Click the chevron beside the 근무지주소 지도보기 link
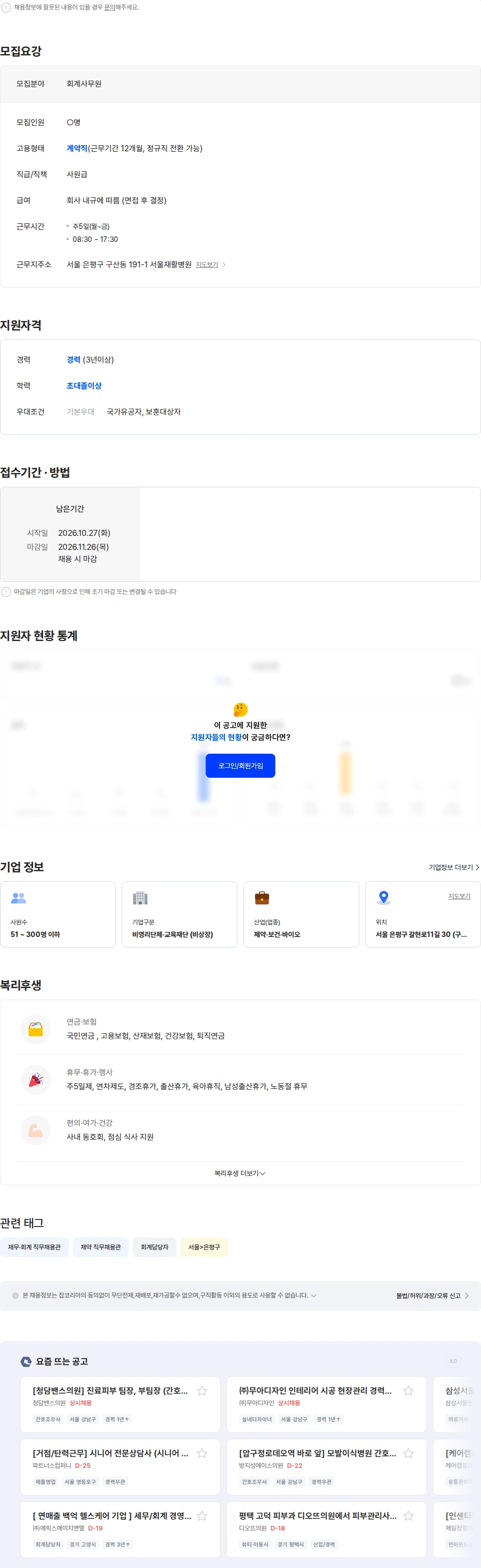 (224, 265)
